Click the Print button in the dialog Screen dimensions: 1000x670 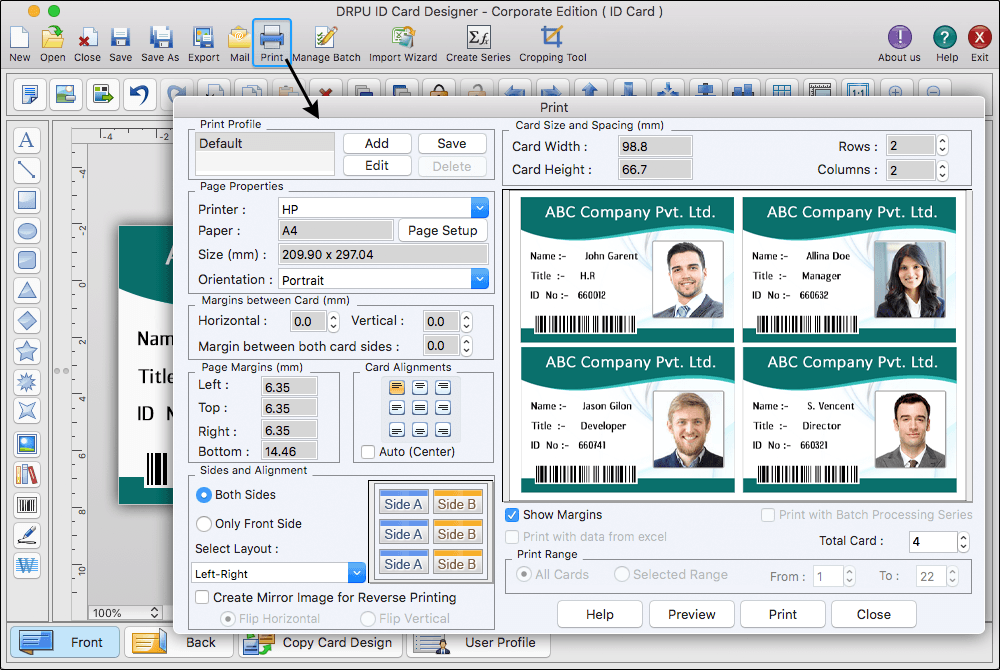pos(783,614)
